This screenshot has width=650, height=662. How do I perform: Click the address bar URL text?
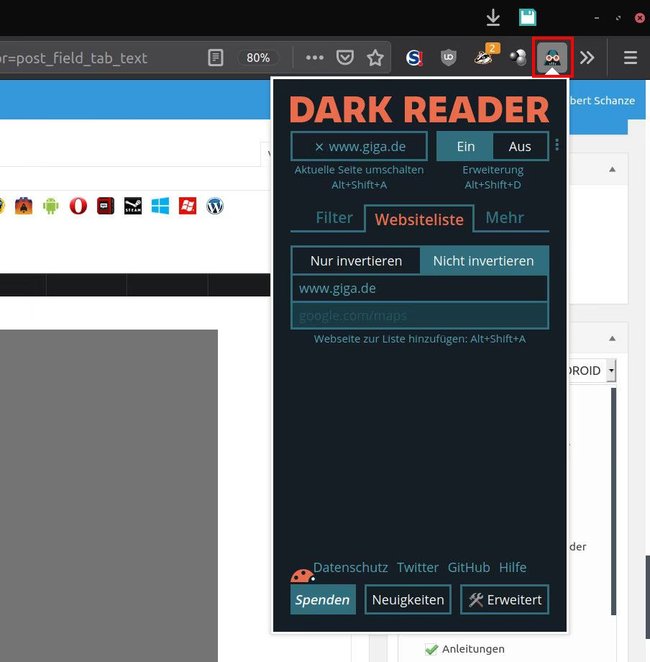(x=74, y=58)
